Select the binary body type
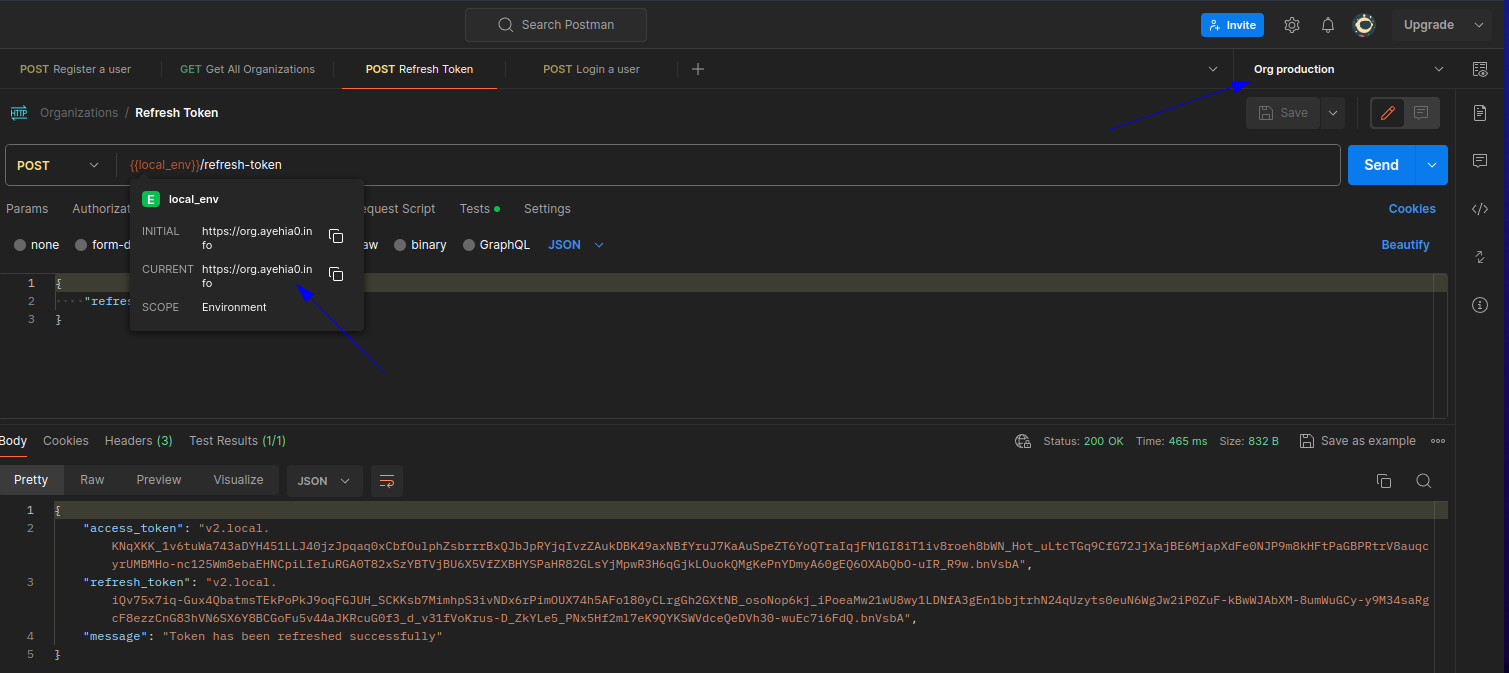 pos(420,245)
